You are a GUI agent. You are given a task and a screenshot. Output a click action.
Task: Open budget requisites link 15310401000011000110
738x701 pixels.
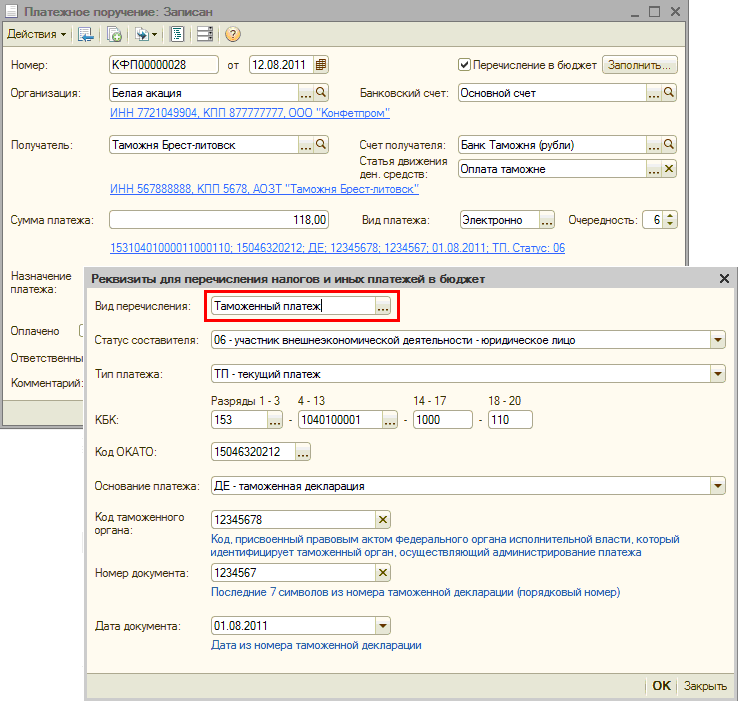pyautogui.click(x=337, y=248)
